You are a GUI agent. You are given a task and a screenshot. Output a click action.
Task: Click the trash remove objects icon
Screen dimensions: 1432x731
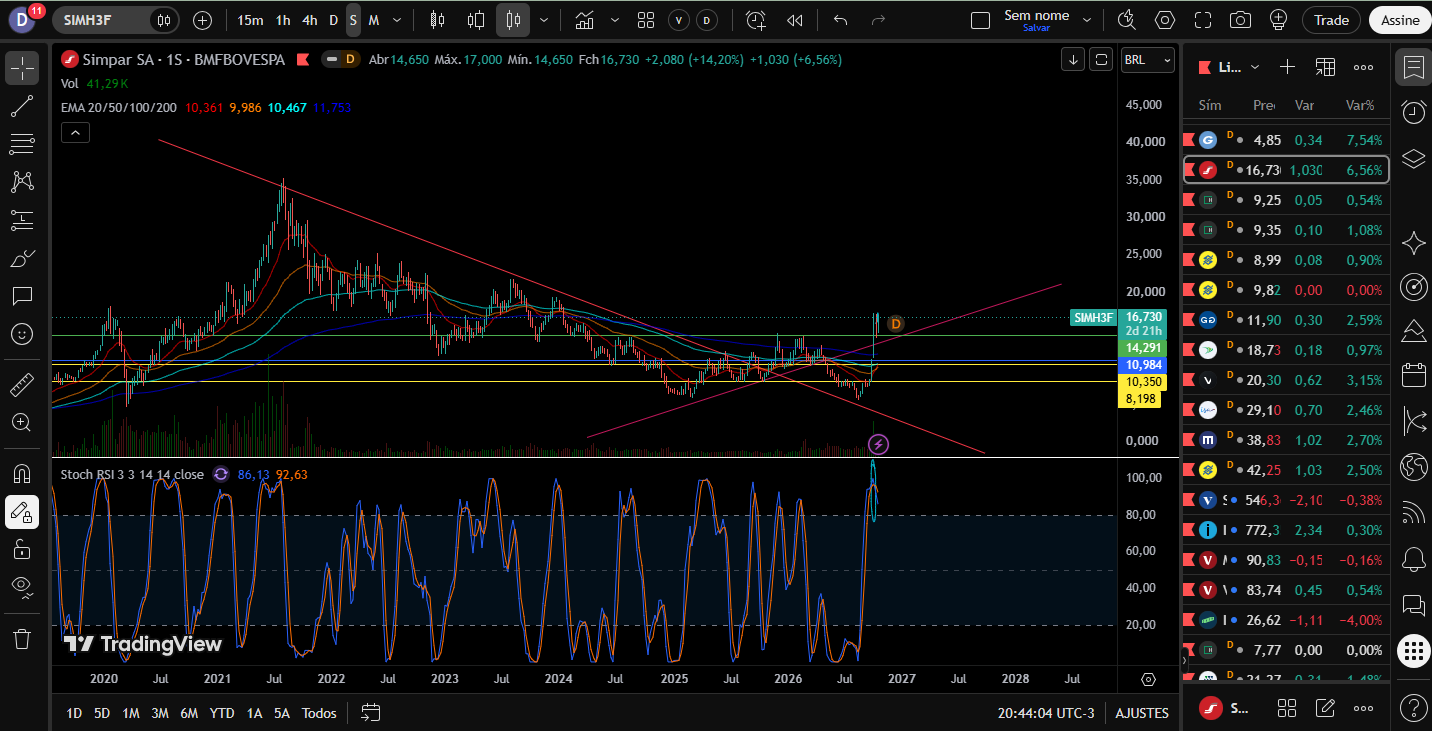click(22, 638)
